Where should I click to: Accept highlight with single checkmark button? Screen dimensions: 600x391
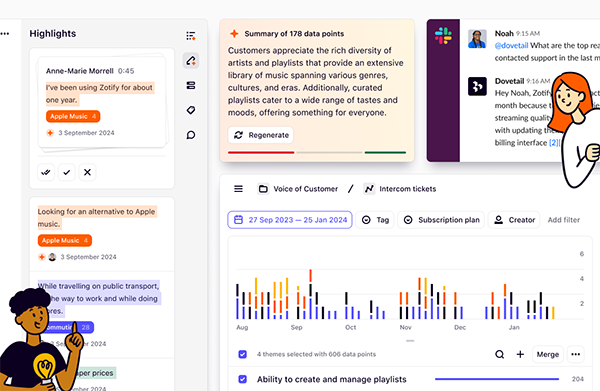67,172
